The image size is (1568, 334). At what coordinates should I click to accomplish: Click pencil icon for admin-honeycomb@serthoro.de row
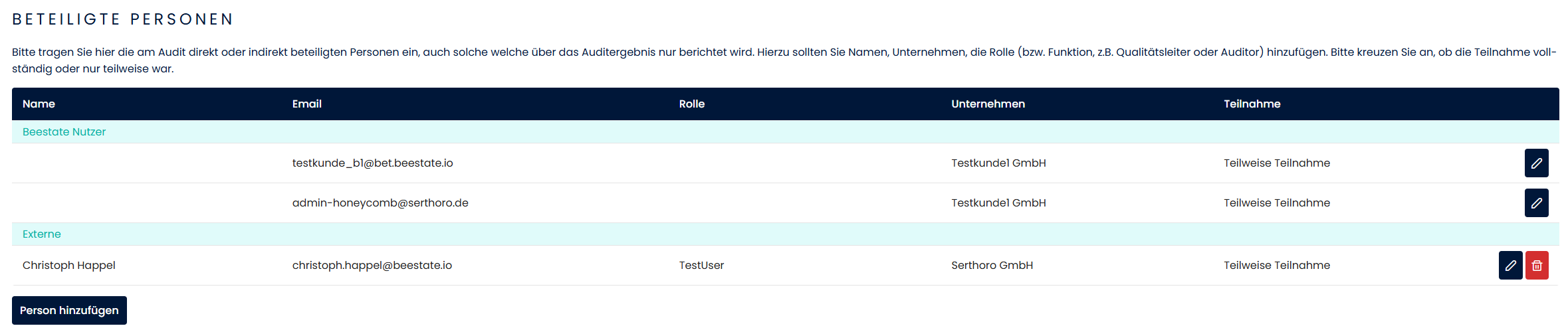coord(1536,203)
